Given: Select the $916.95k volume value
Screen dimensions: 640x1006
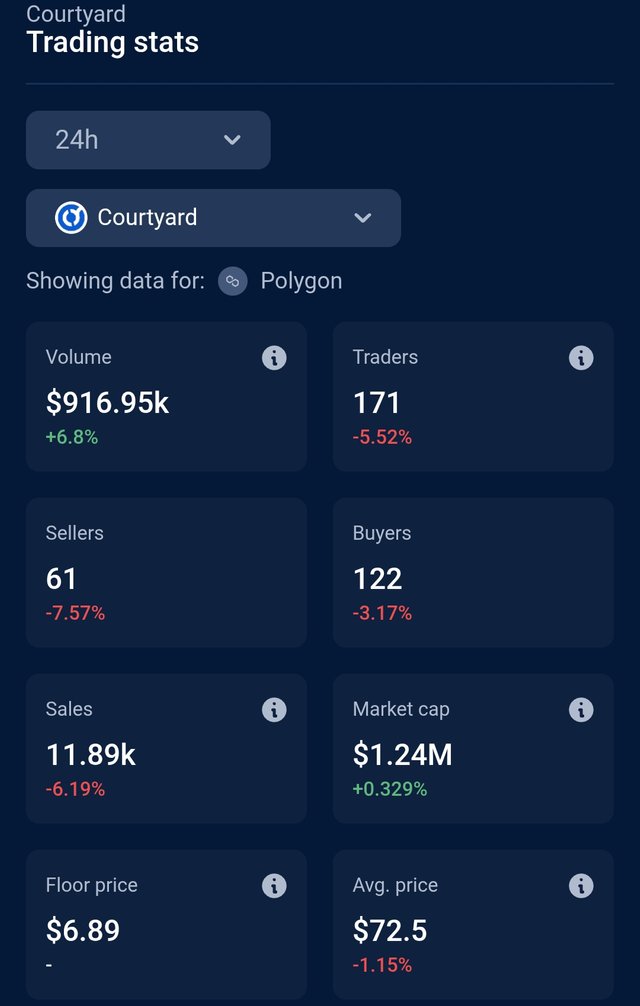Looking at the screenshot, I should 107,403.
